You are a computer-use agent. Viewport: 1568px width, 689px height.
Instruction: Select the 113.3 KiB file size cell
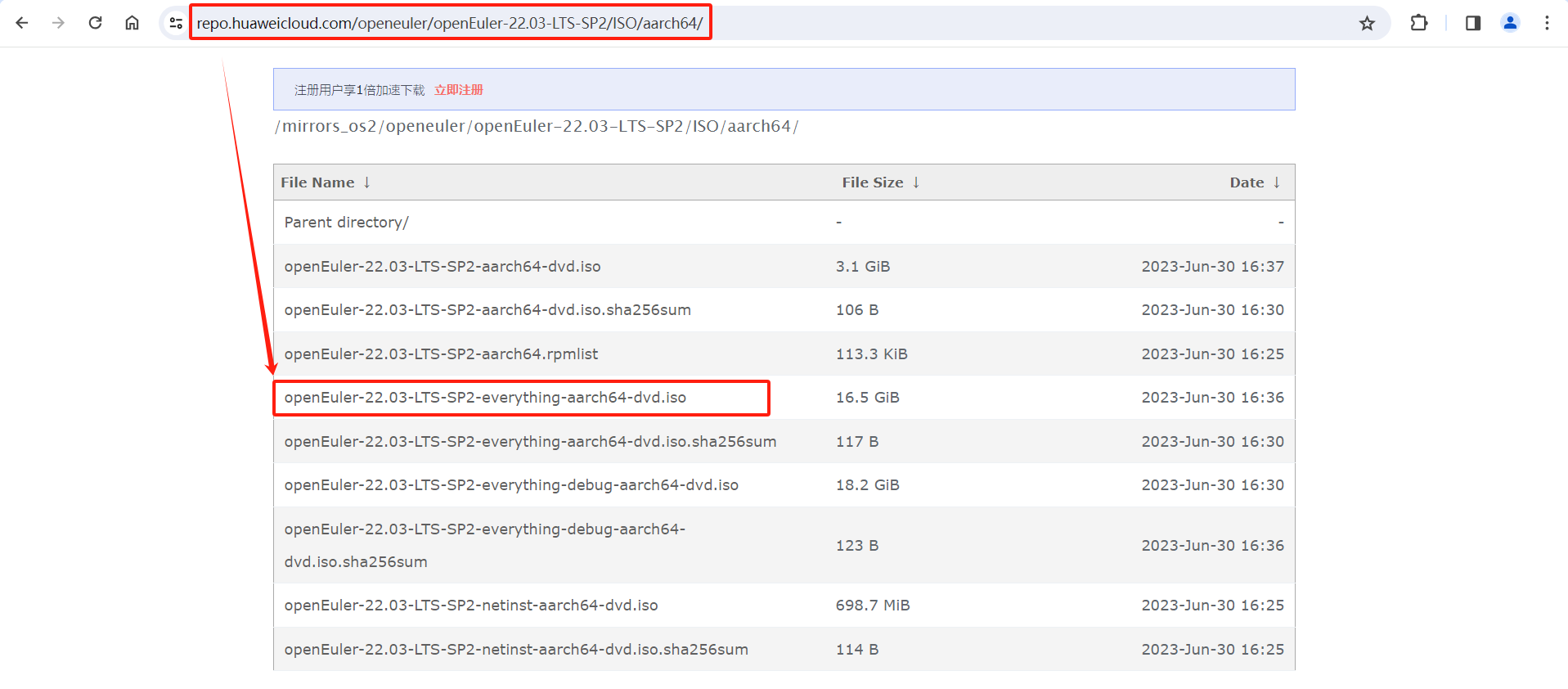click(x=871, y=354)
